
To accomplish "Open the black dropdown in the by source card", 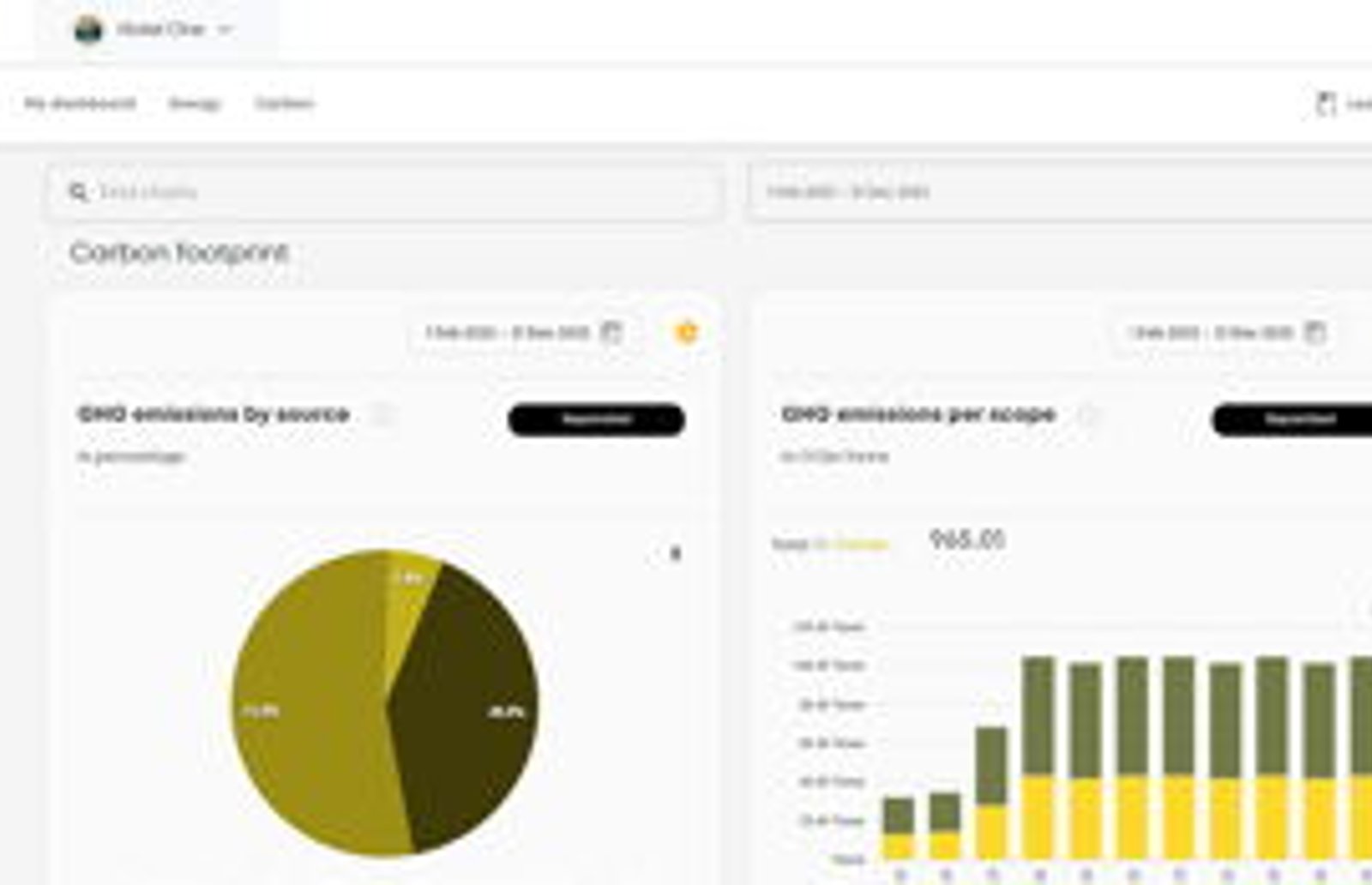I will [x=597, y=419].
